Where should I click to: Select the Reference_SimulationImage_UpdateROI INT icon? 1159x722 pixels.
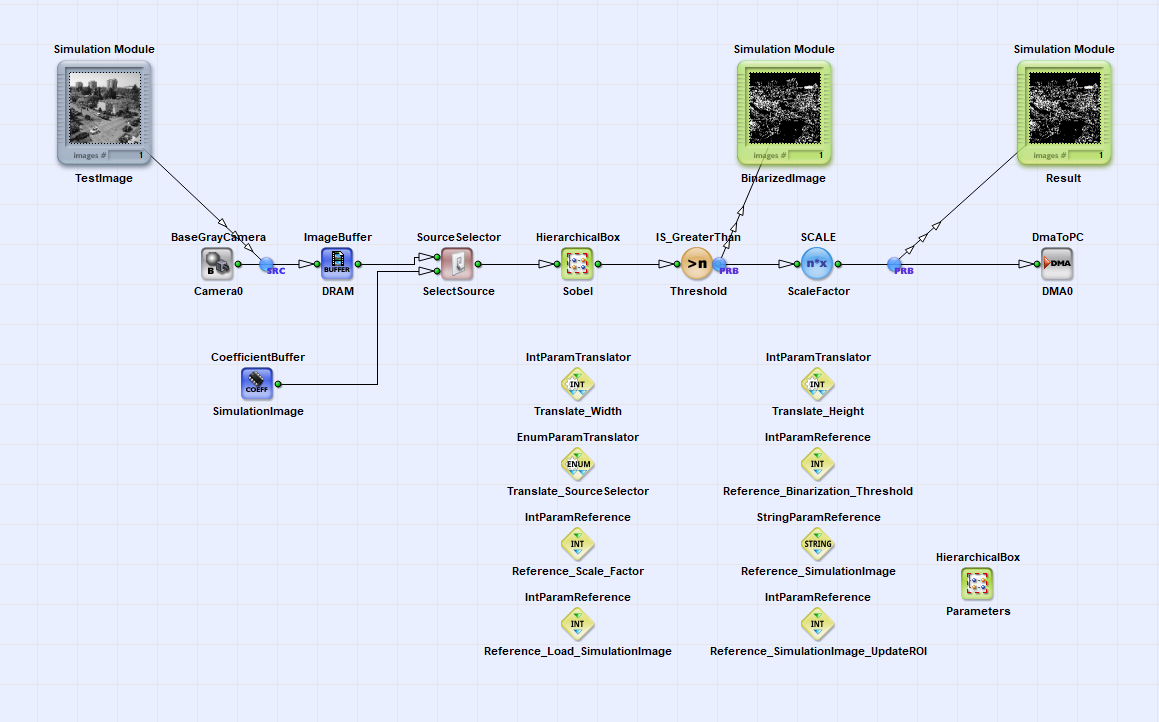coord(818,624)
